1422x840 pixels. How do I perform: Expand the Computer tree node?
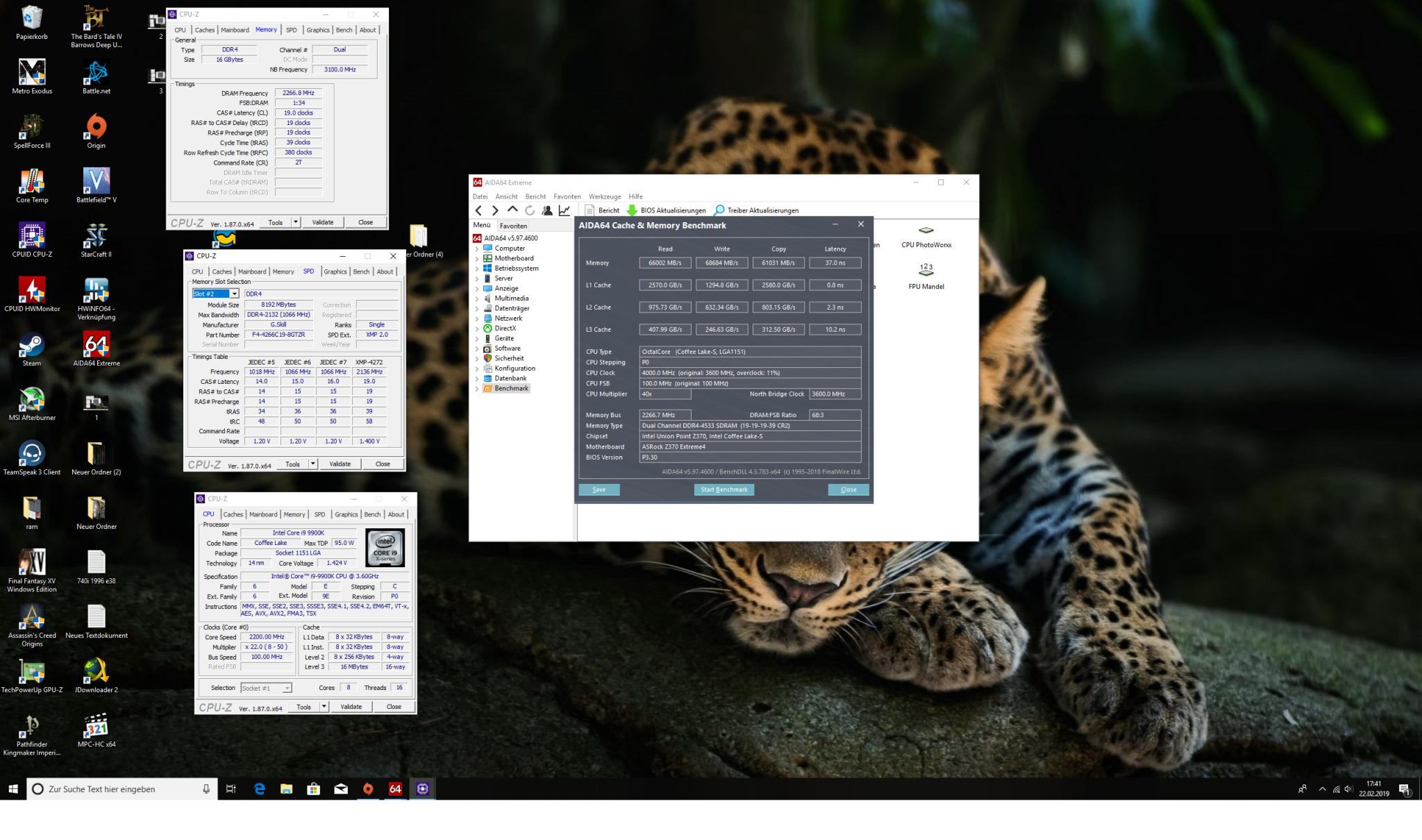point(477,249)
